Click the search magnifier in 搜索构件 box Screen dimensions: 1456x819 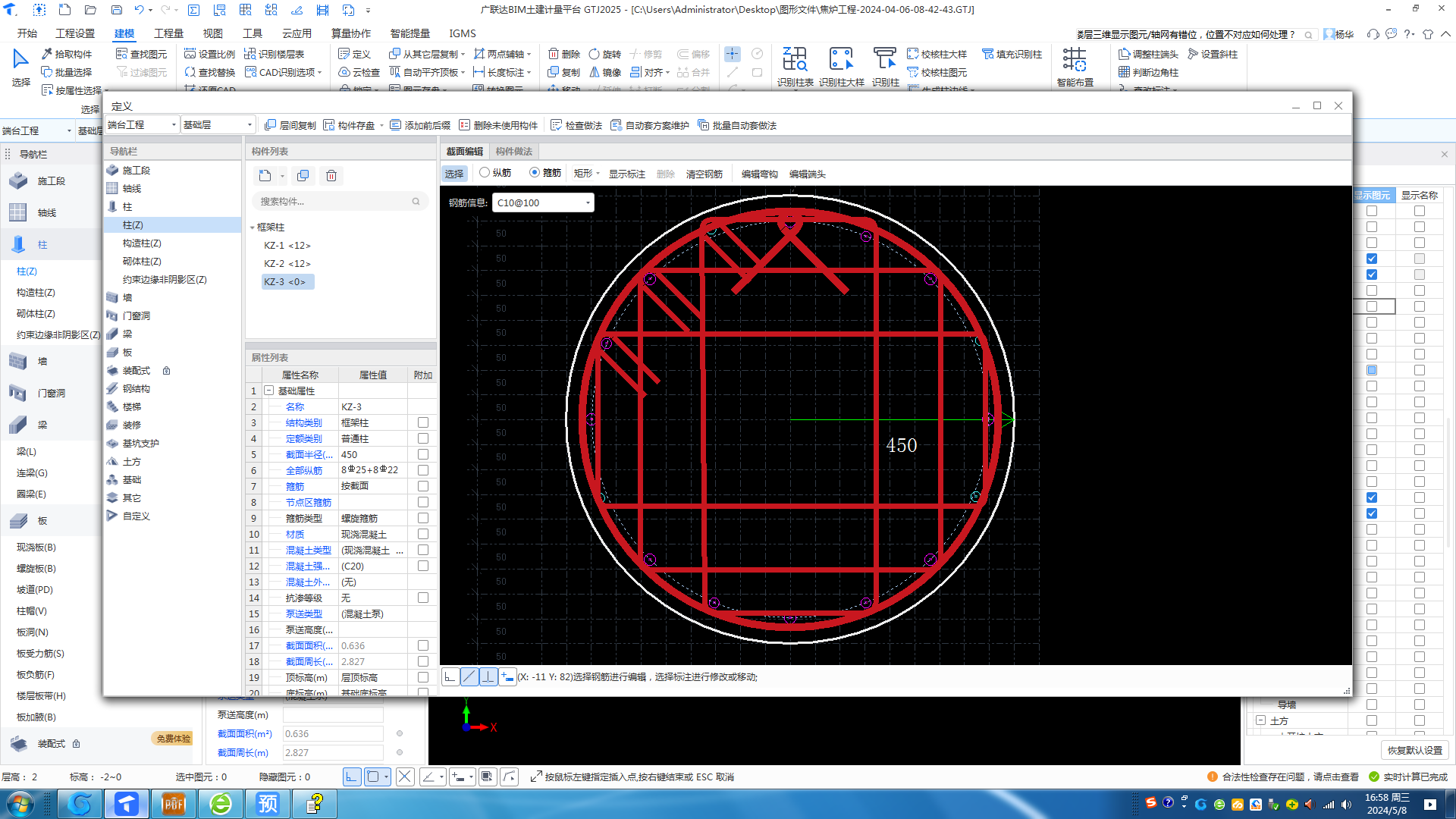pyautogui.click(x=416, y=202)
